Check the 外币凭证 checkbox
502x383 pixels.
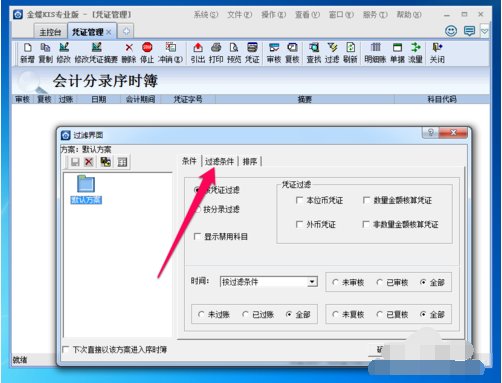click(299, 224)
